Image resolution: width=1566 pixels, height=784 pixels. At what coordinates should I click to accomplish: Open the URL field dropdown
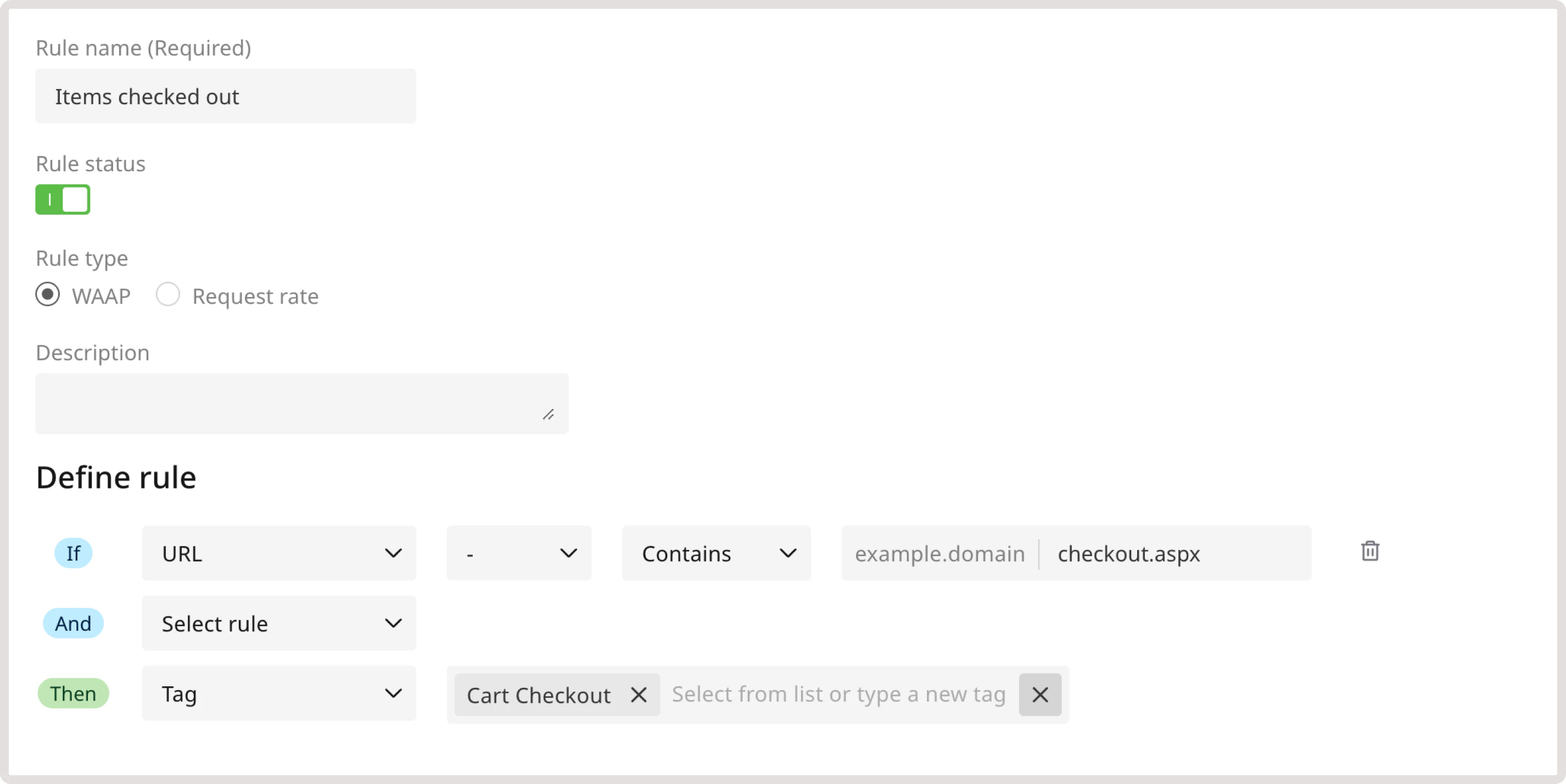click(393, 553)
